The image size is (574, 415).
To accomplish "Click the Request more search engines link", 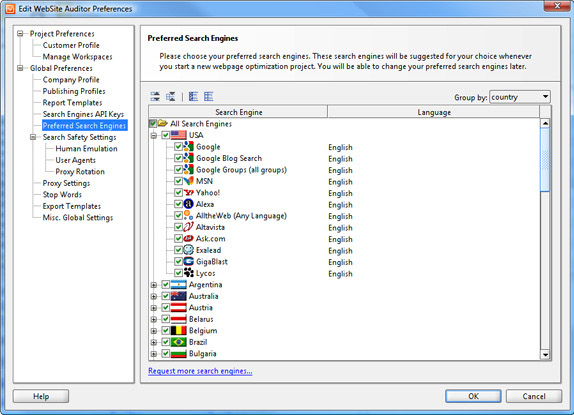I will [200, 371].
